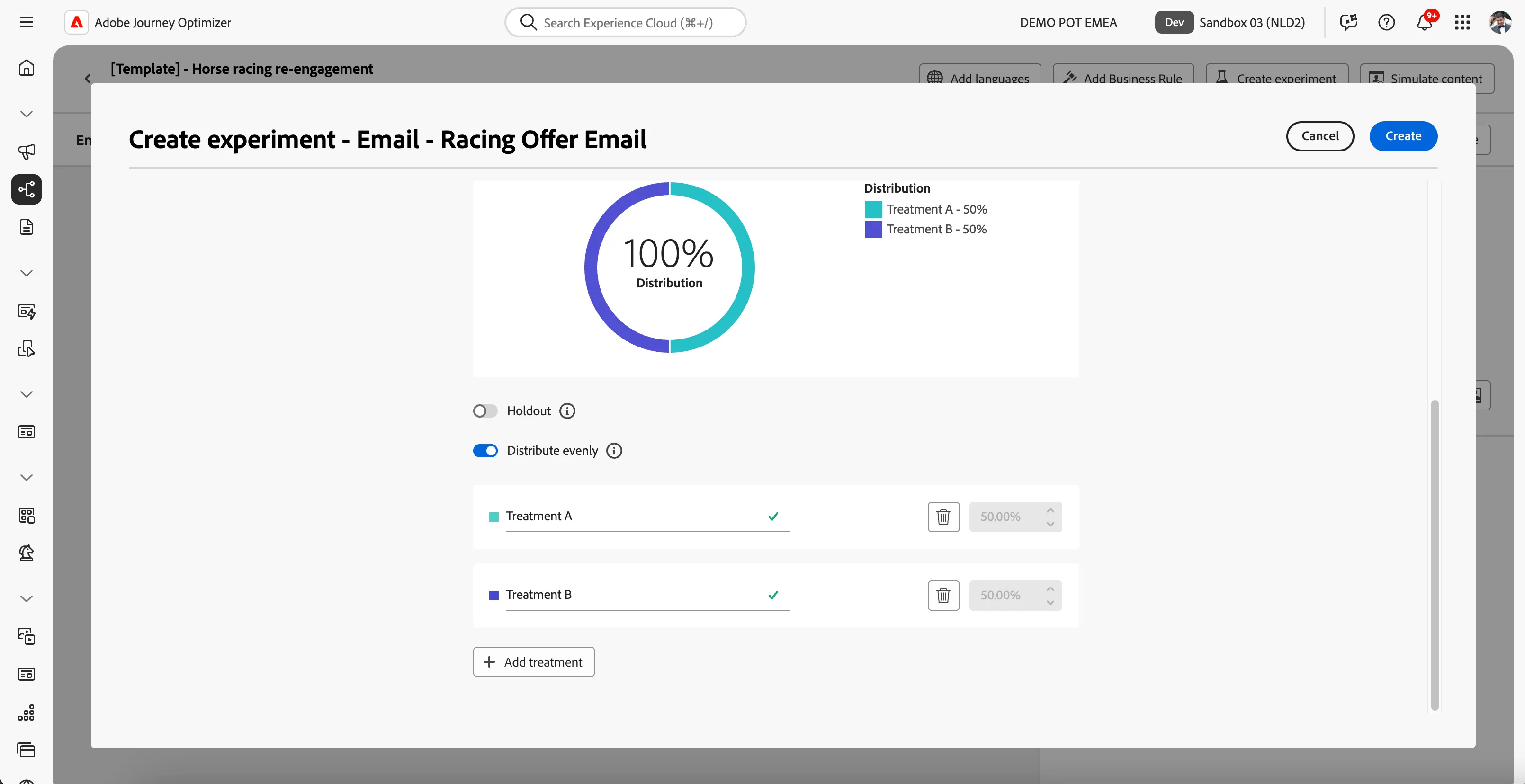Delete Treatment B with trash icon
The width and height of the screenshot is (1525, 784).
943,595
